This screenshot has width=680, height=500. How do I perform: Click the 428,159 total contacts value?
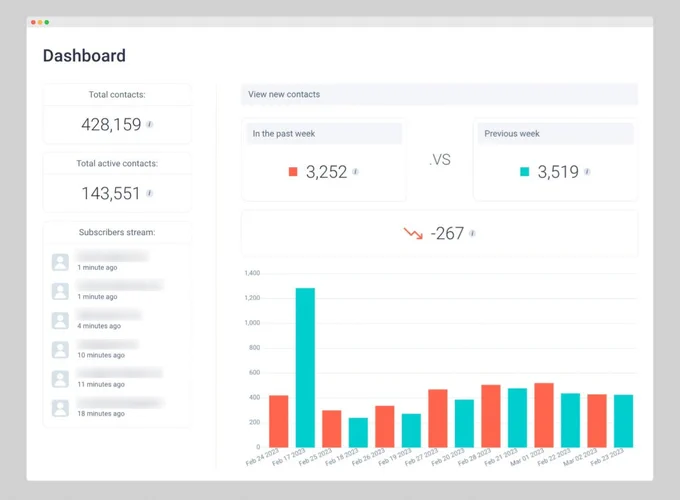pos(111,124)
